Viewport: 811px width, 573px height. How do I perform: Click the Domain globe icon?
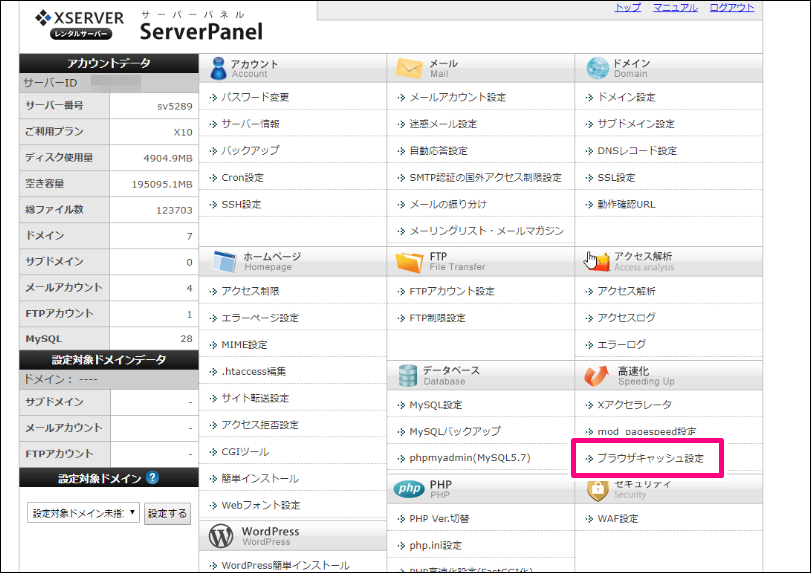tap(597, 68)
